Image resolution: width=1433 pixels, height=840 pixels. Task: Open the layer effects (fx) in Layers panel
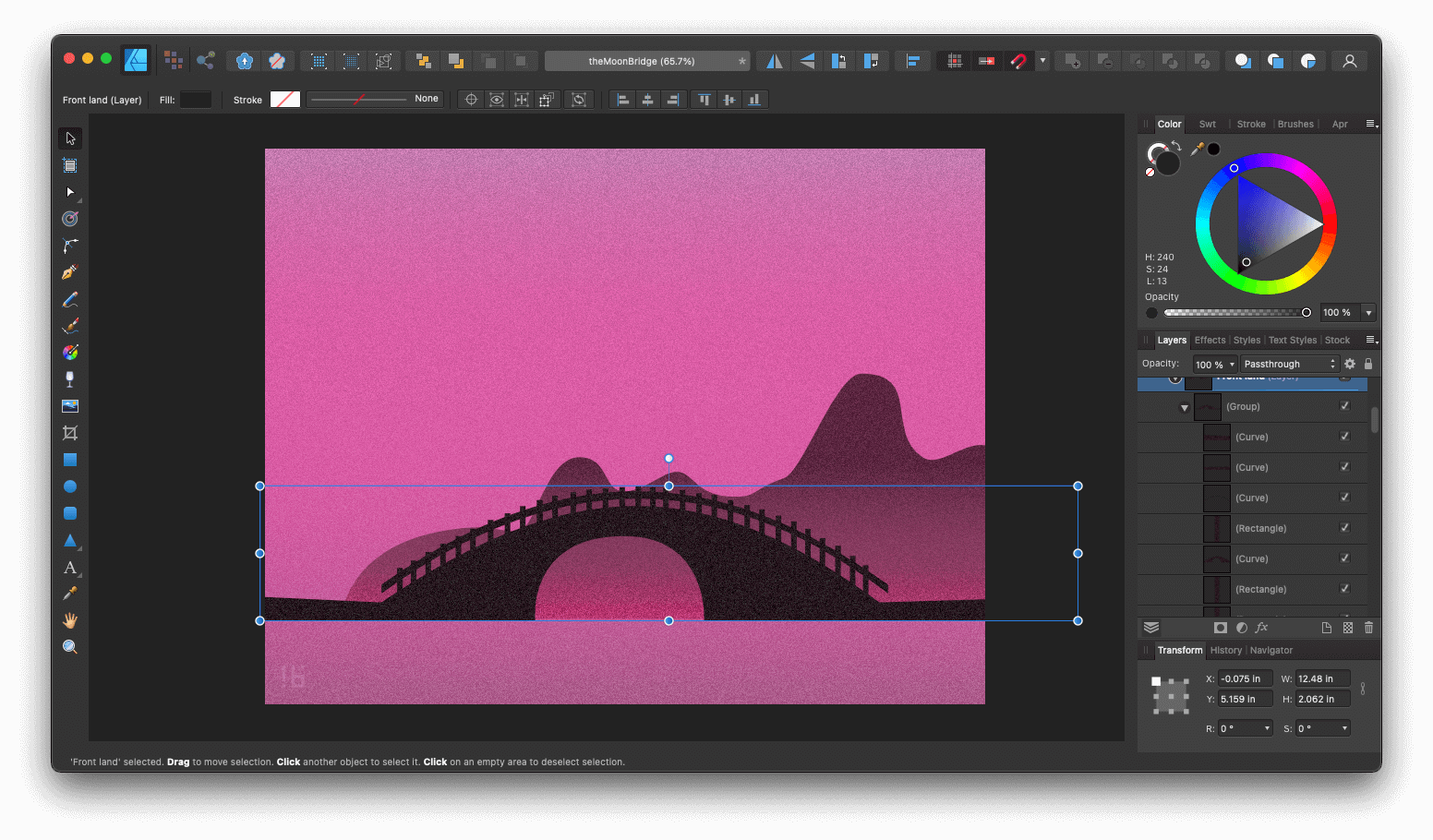point(1261,627)
